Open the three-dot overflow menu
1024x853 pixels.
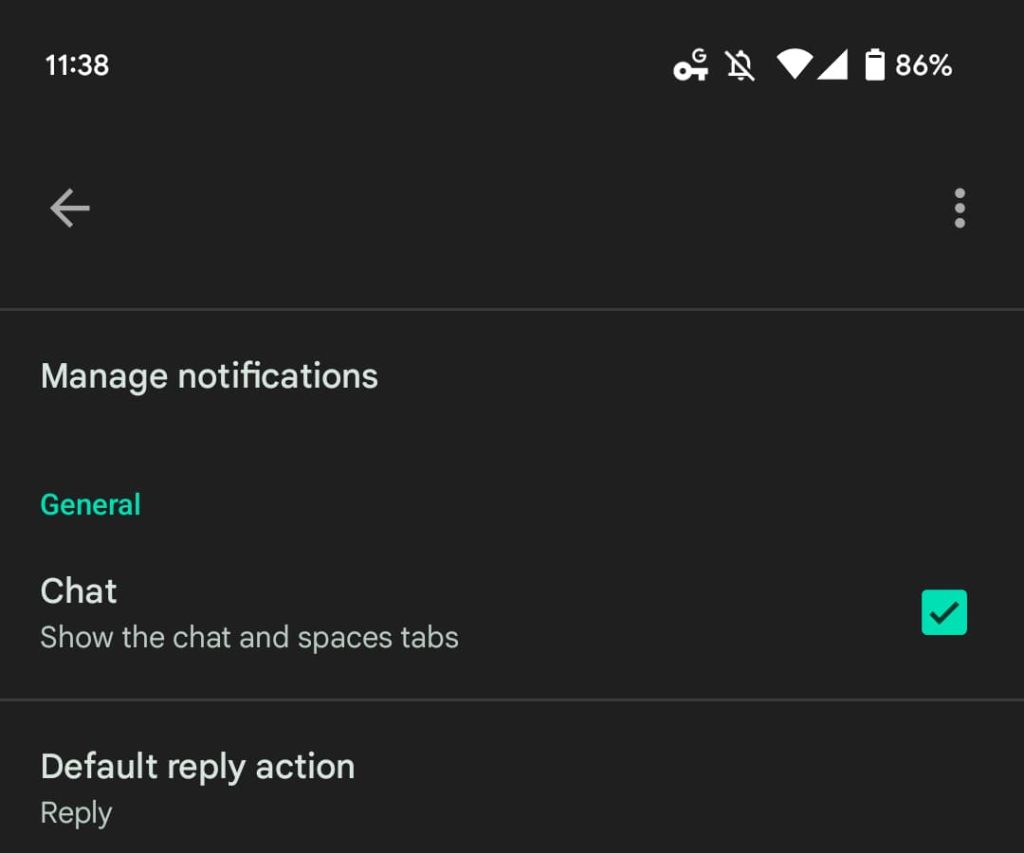959,208
